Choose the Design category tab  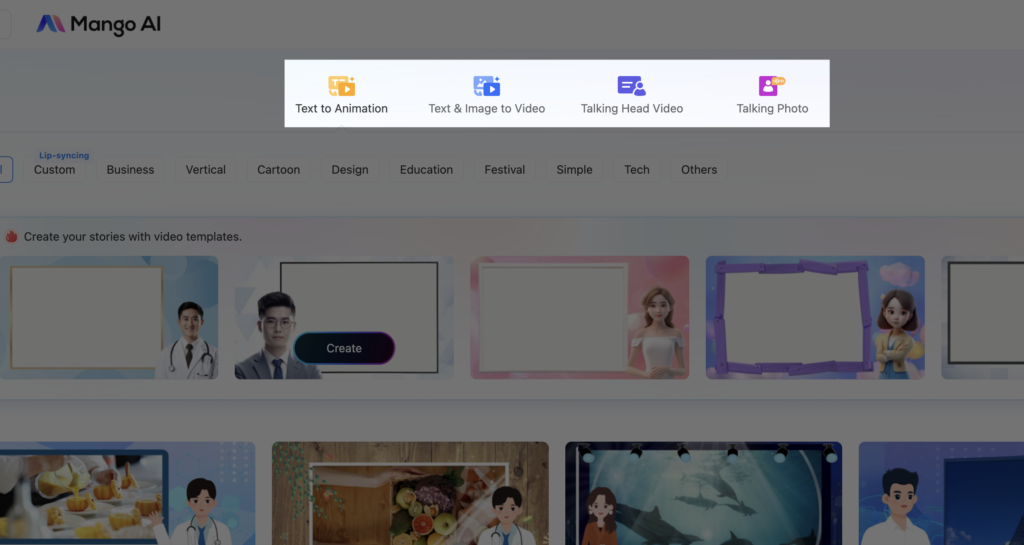[350, 170]
